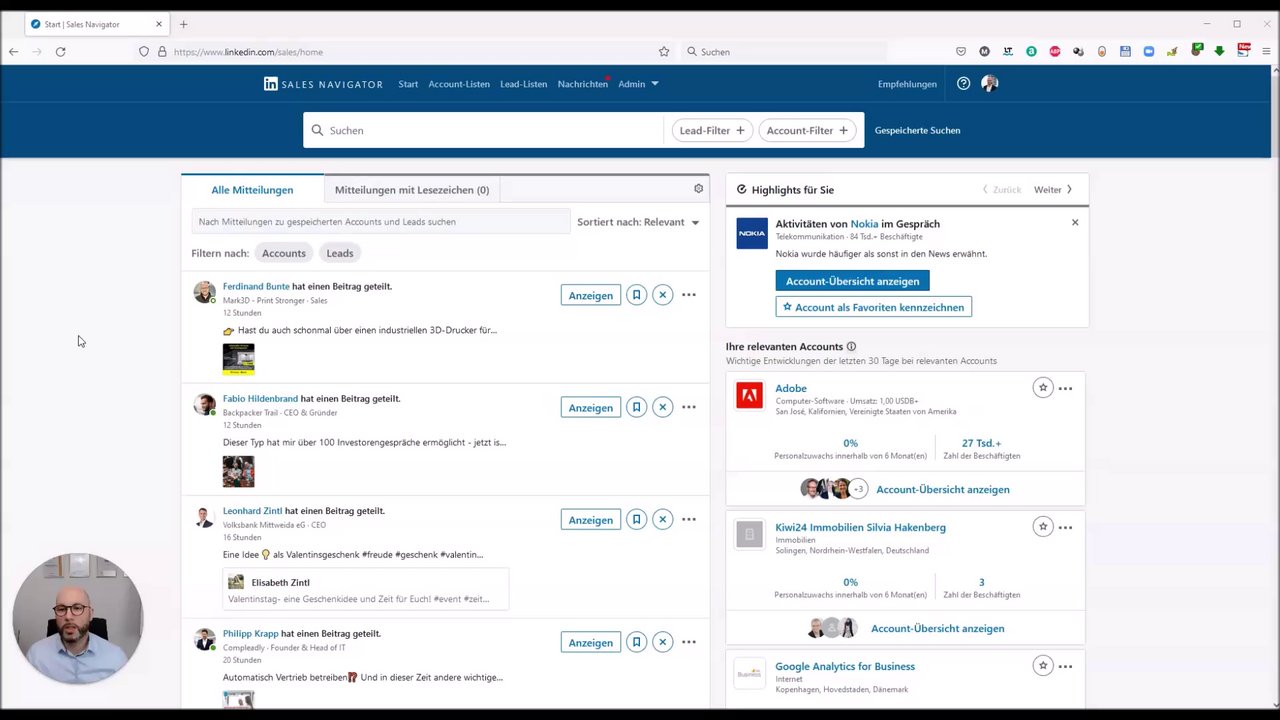Click Anzeigen for Philipp Krapp's post
Viewport: 1280px width, 720px height.
[x=591, y=642]
